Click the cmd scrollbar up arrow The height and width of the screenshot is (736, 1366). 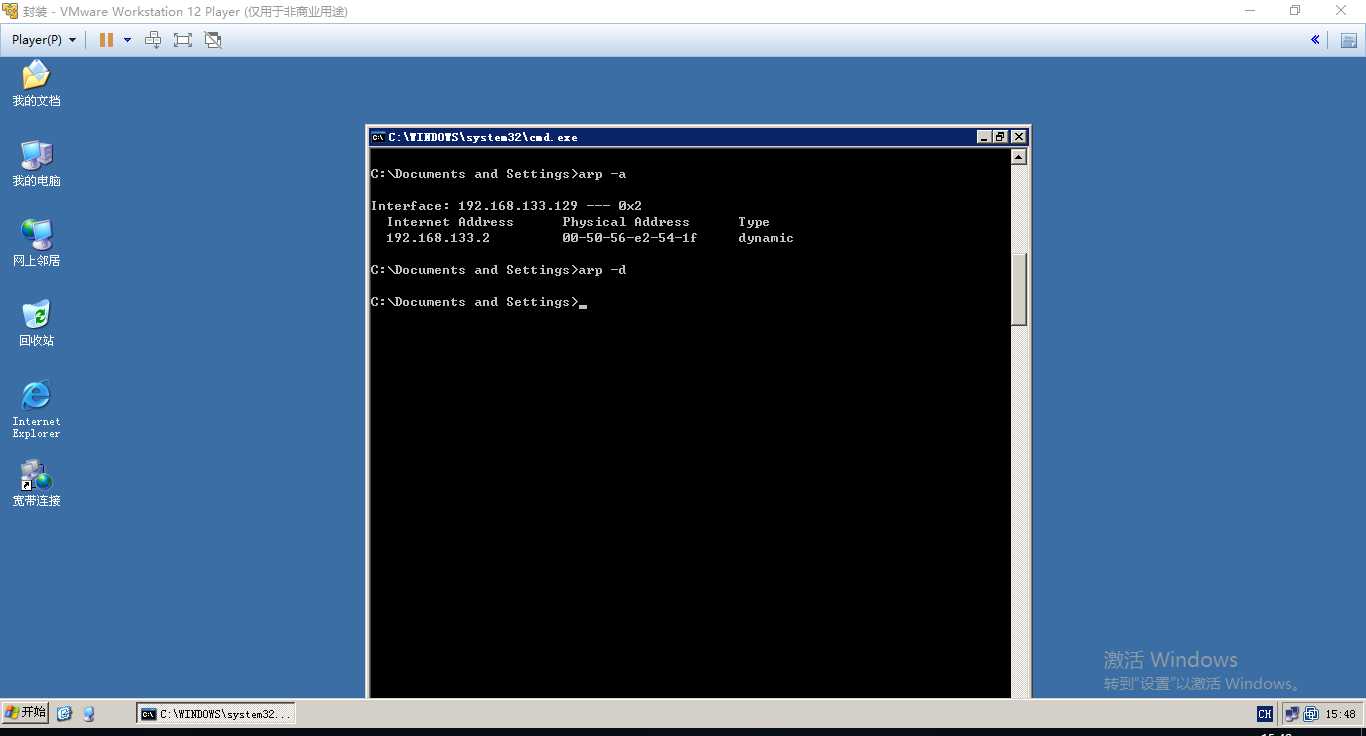click(1019, 157)
